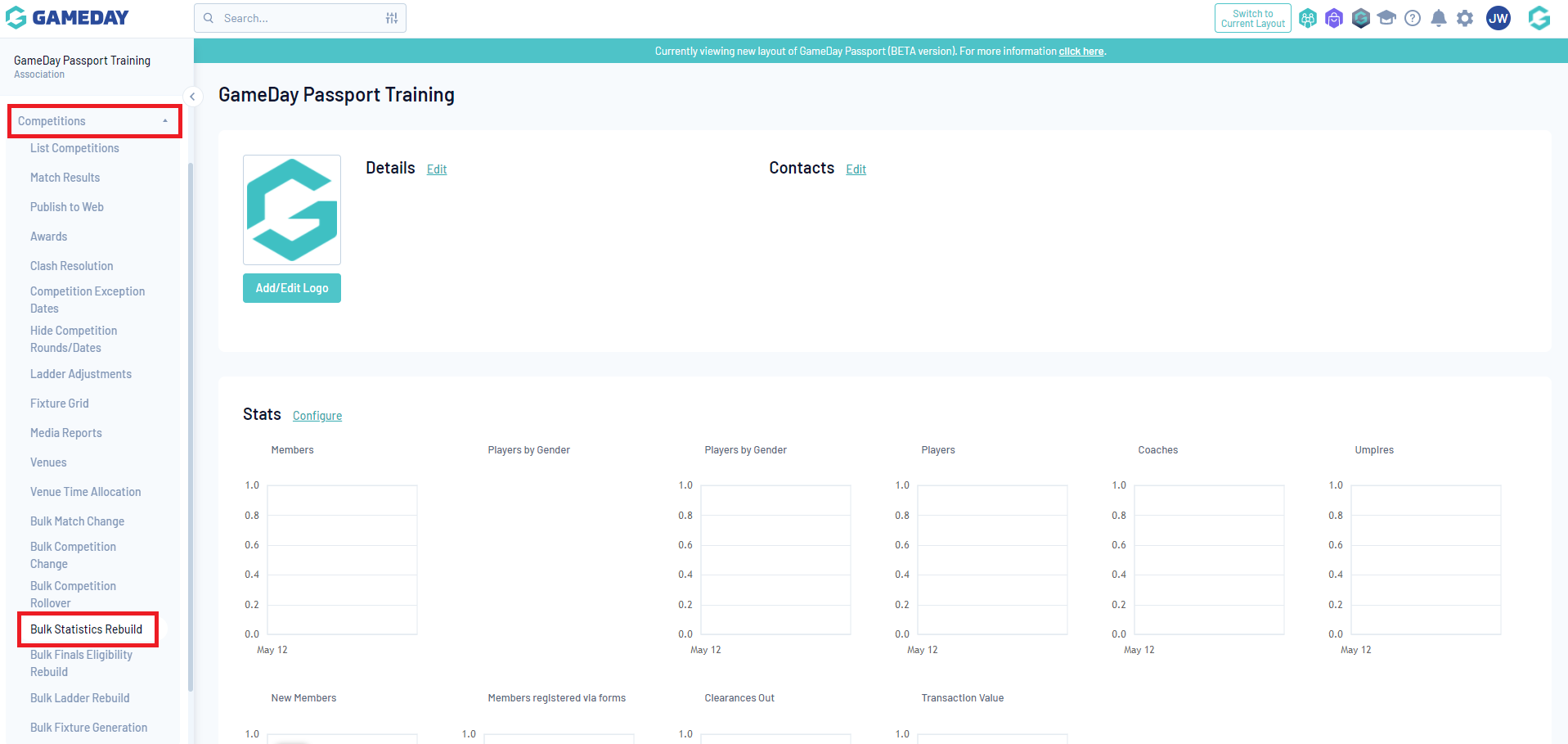
Task: Click the GameDay Passport Training association name
Action: [82, 61]
